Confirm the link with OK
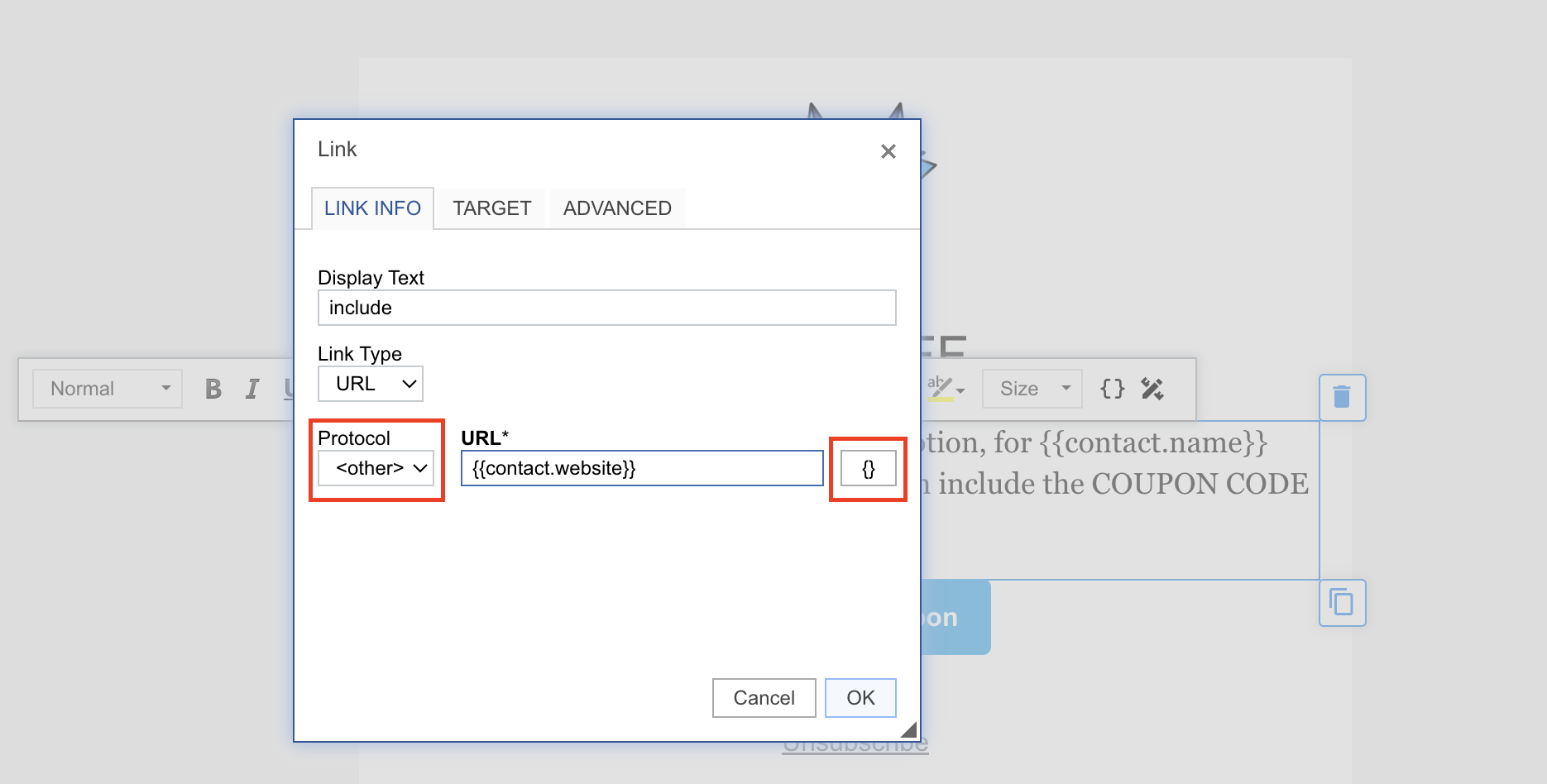Viewport: 1547px width, 784px height. pos(860,698)
